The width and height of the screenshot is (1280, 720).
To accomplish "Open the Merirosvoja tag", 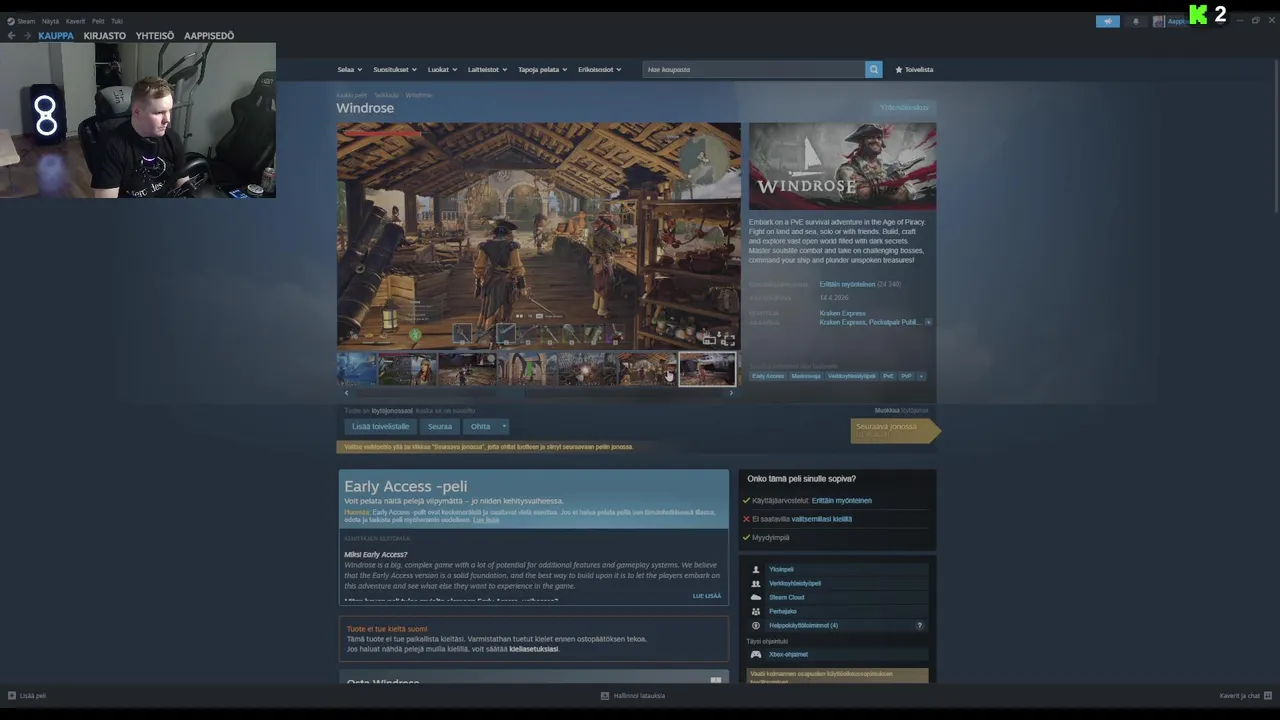I will point(806,376).
